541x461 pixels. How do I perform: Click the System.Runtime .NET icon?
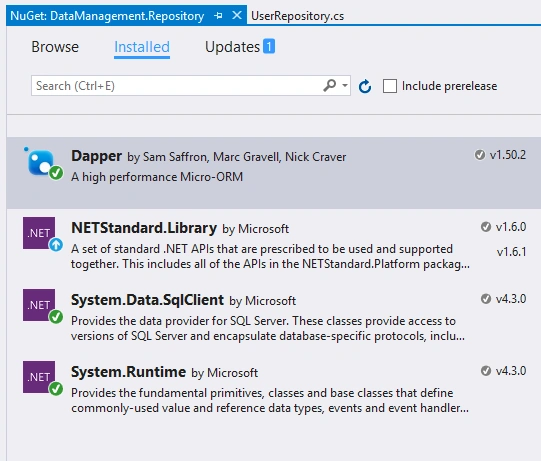tap(39, 377)
